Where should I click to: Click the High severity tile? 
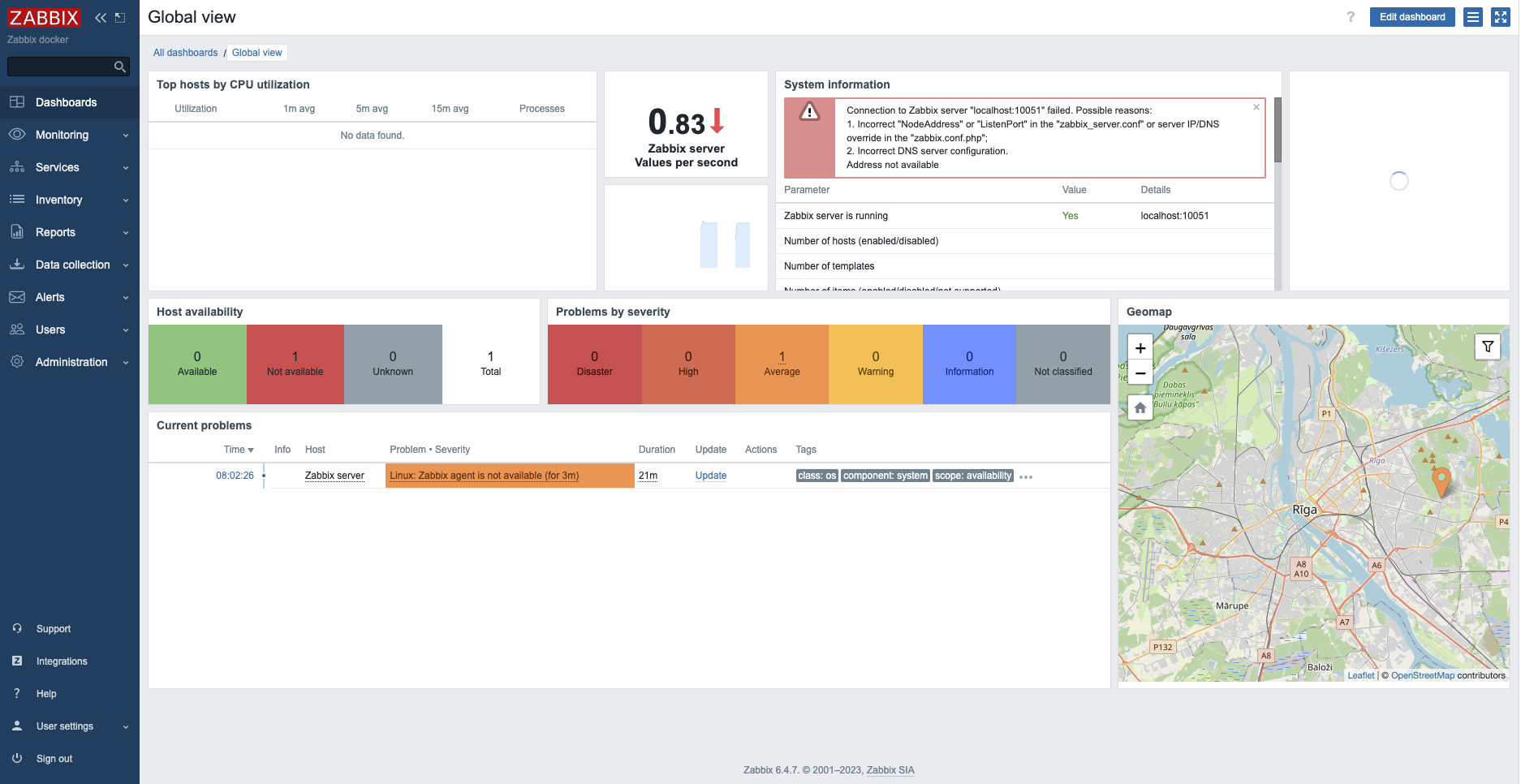tap(688, 364)
